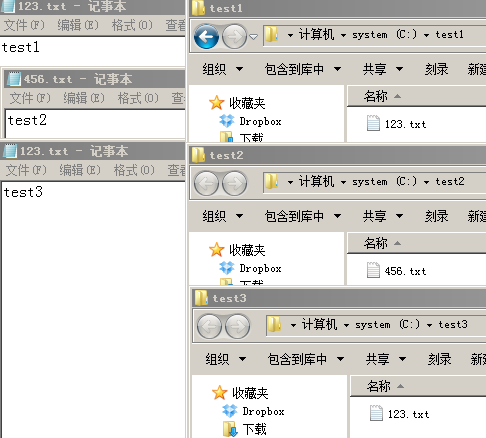486x438 pixels.
Task: Click 收藏夹 star in test2 window sidebar
Action: click(x=216, y=250)
